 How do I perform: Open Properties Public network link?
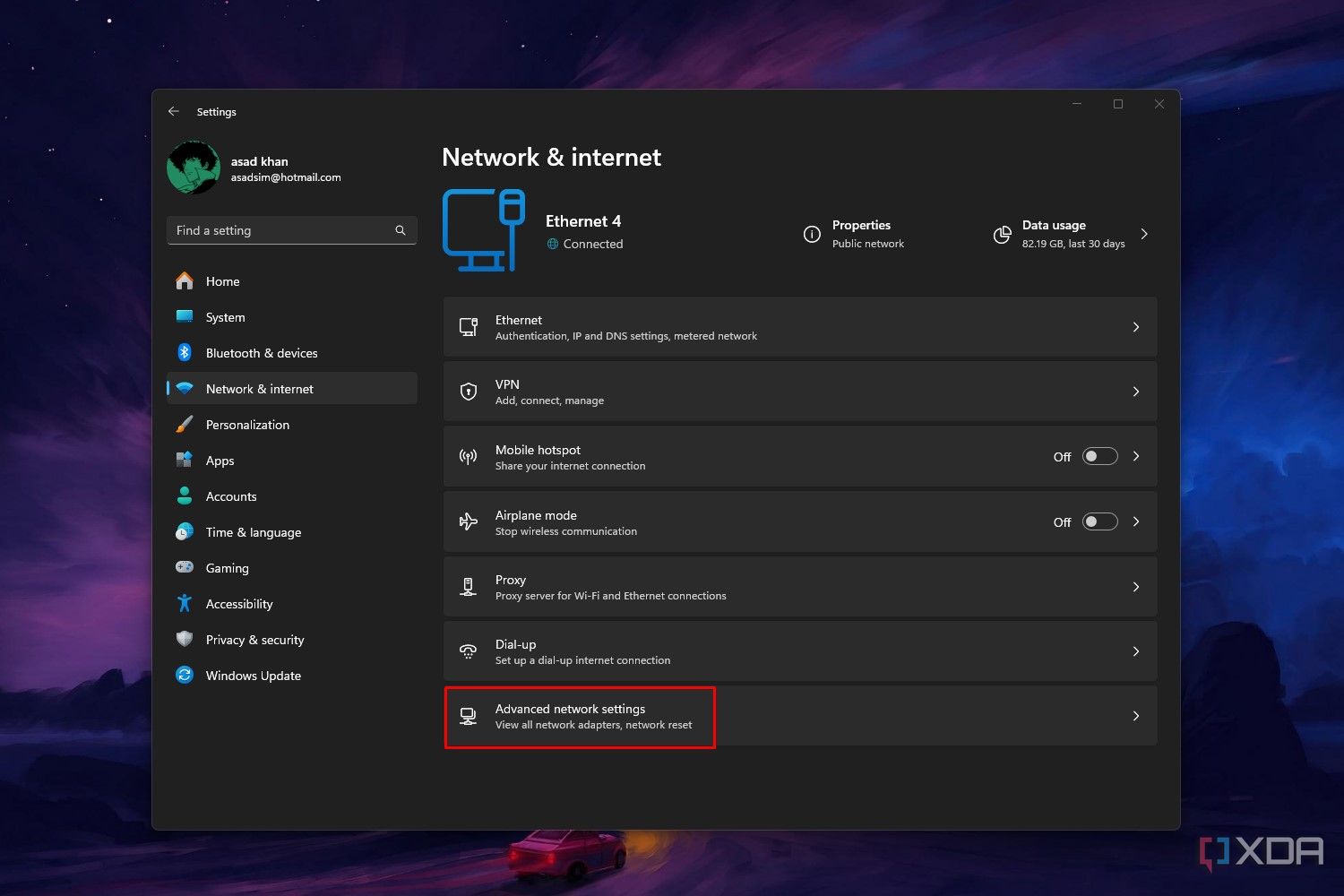click(x=854, y=234)
